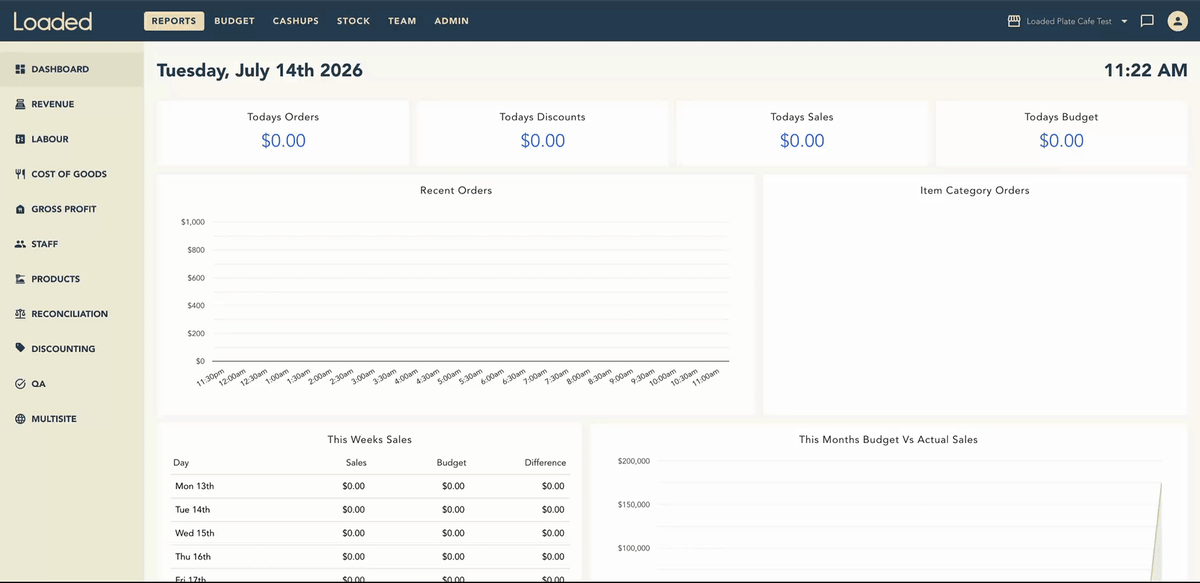
Task: Click the Gross Profit sidebar icon
Action: coord(20,209)
